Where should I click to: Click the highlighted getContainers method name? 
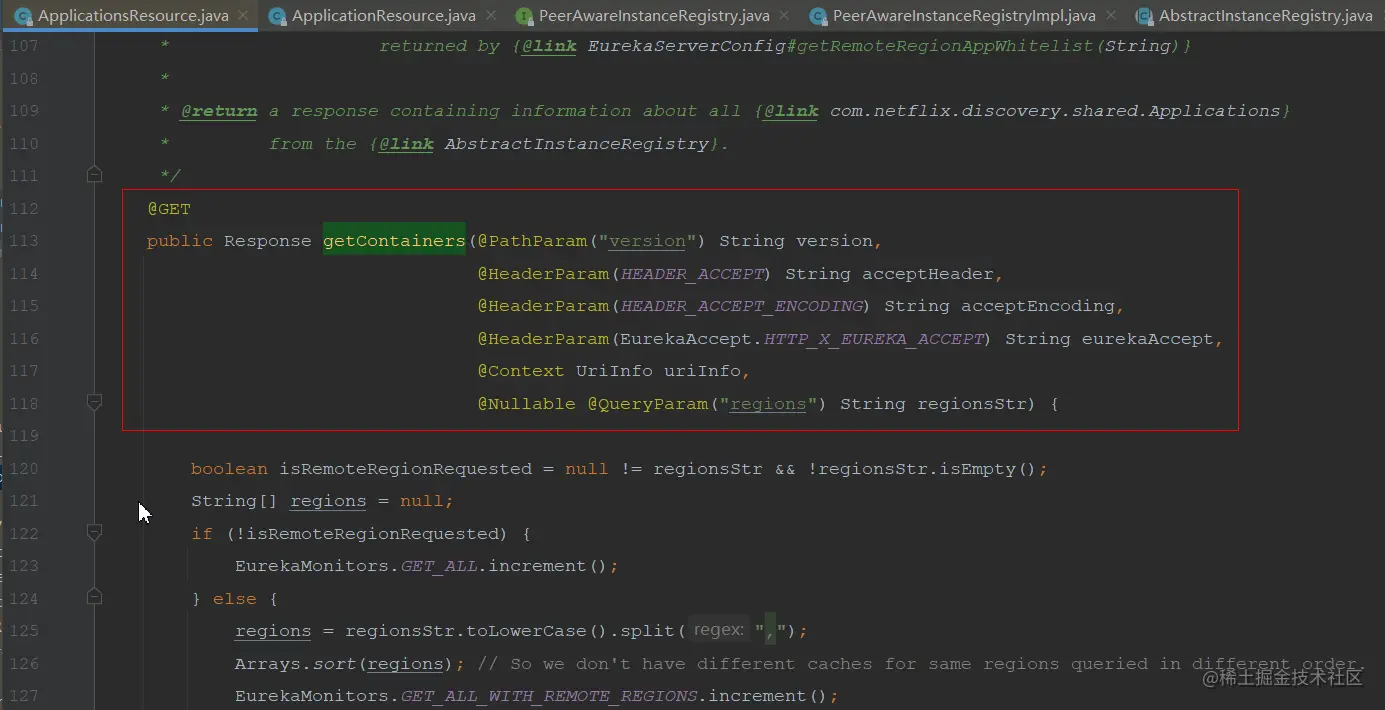[394, 241]
